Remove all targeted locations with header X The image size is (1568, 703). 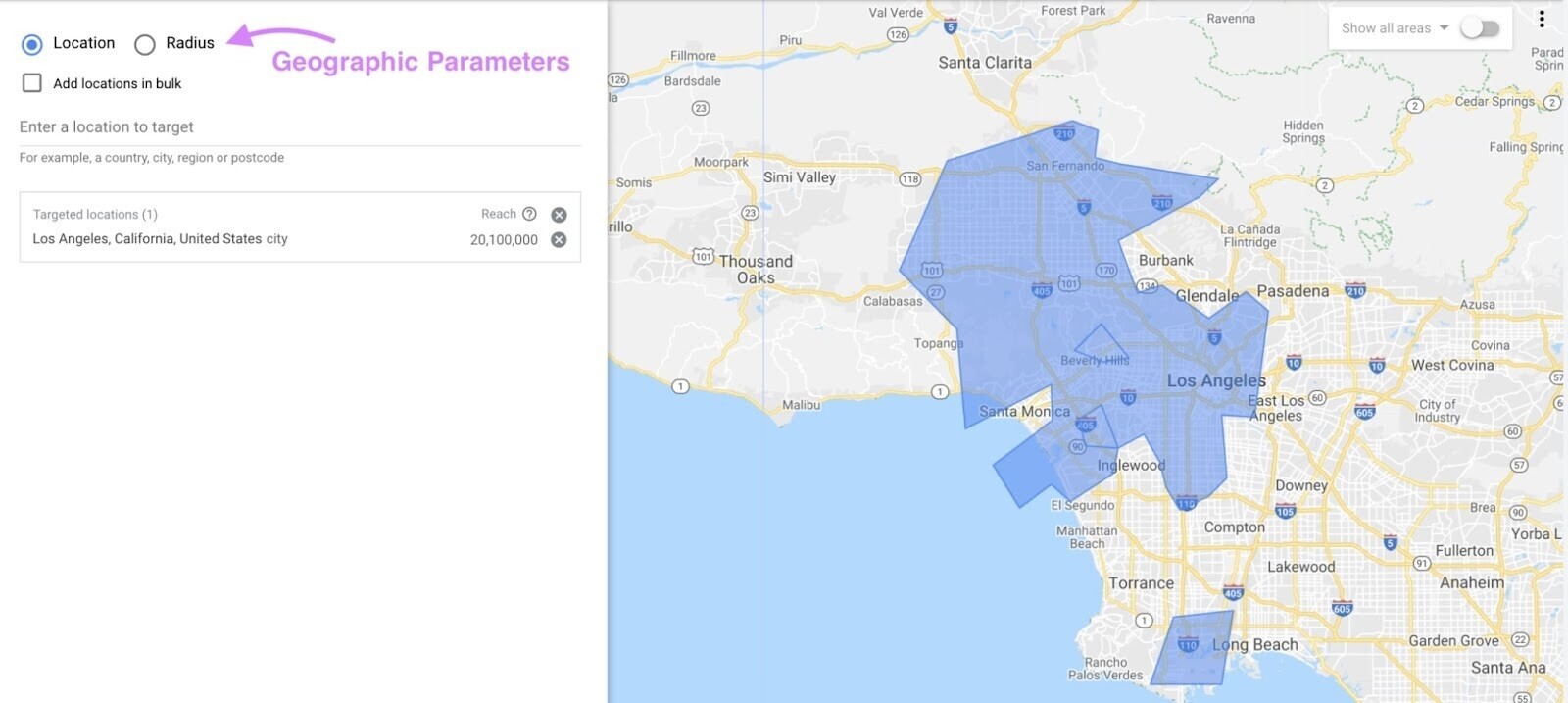pos(559,215)
